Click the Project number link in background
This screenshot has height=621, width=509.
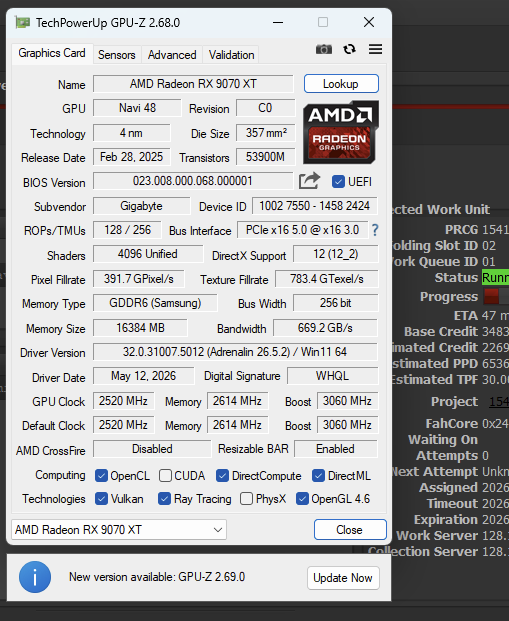click(x=499, y=402)
